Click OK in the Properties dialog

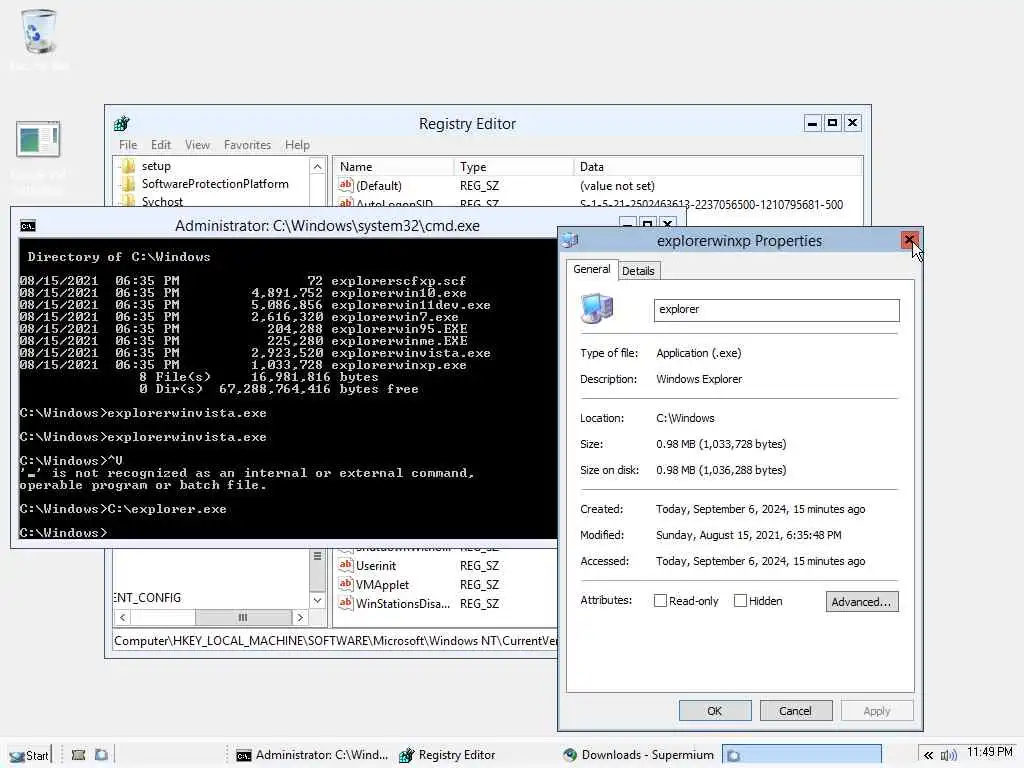pos(714,711)
